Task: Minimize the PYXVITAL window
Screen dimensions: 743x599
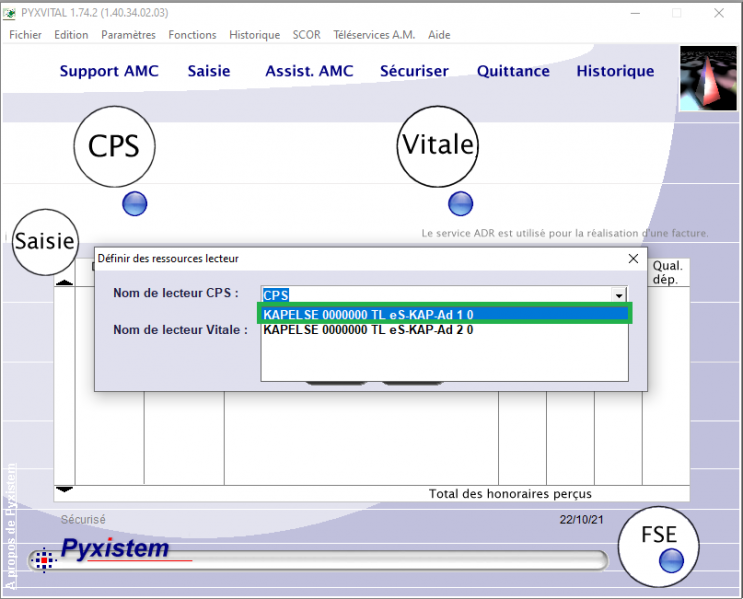Action: [635, 13]
